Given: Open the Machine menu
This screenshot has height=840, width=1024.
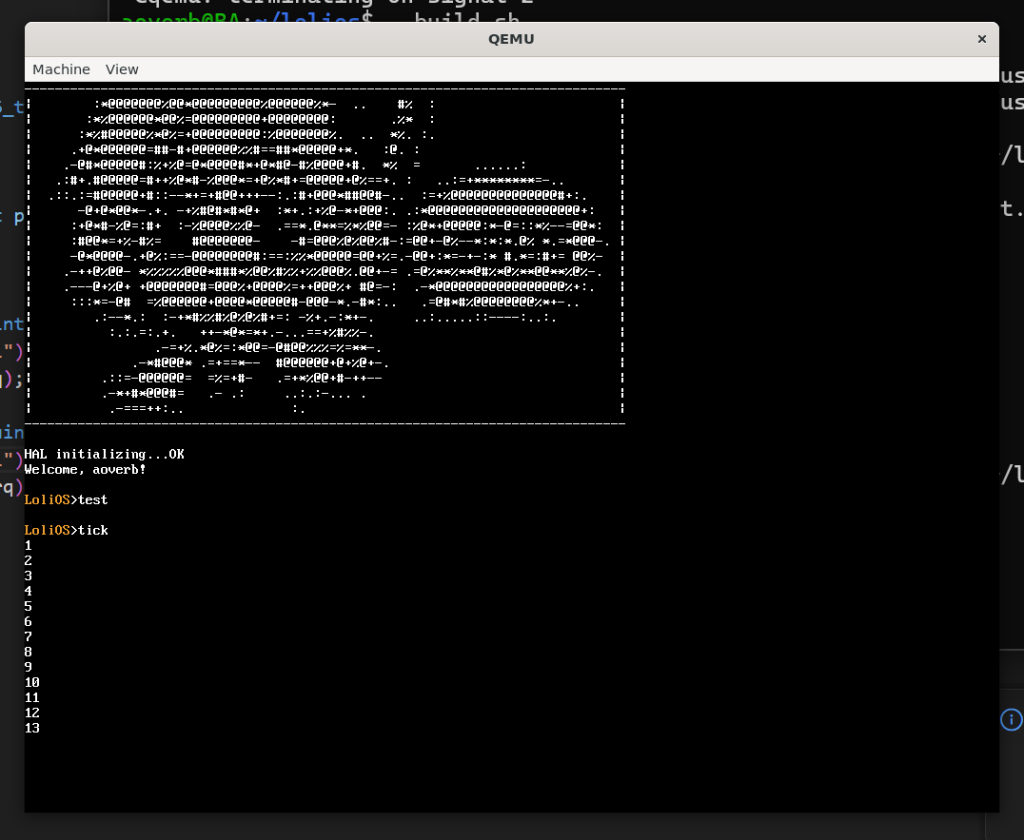Looking at the screenshot, I should pos(61,69).
